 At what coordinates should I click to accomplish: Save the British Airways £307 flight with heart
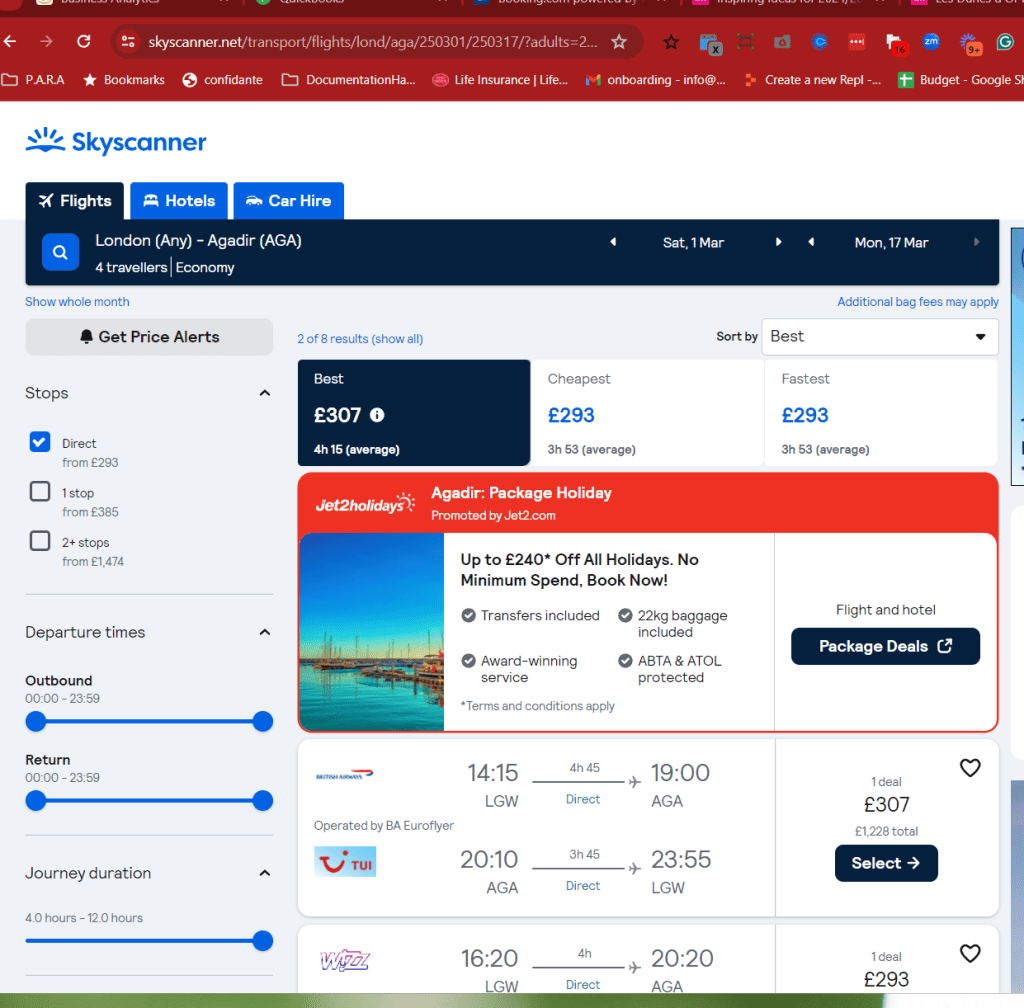point(970,768)
